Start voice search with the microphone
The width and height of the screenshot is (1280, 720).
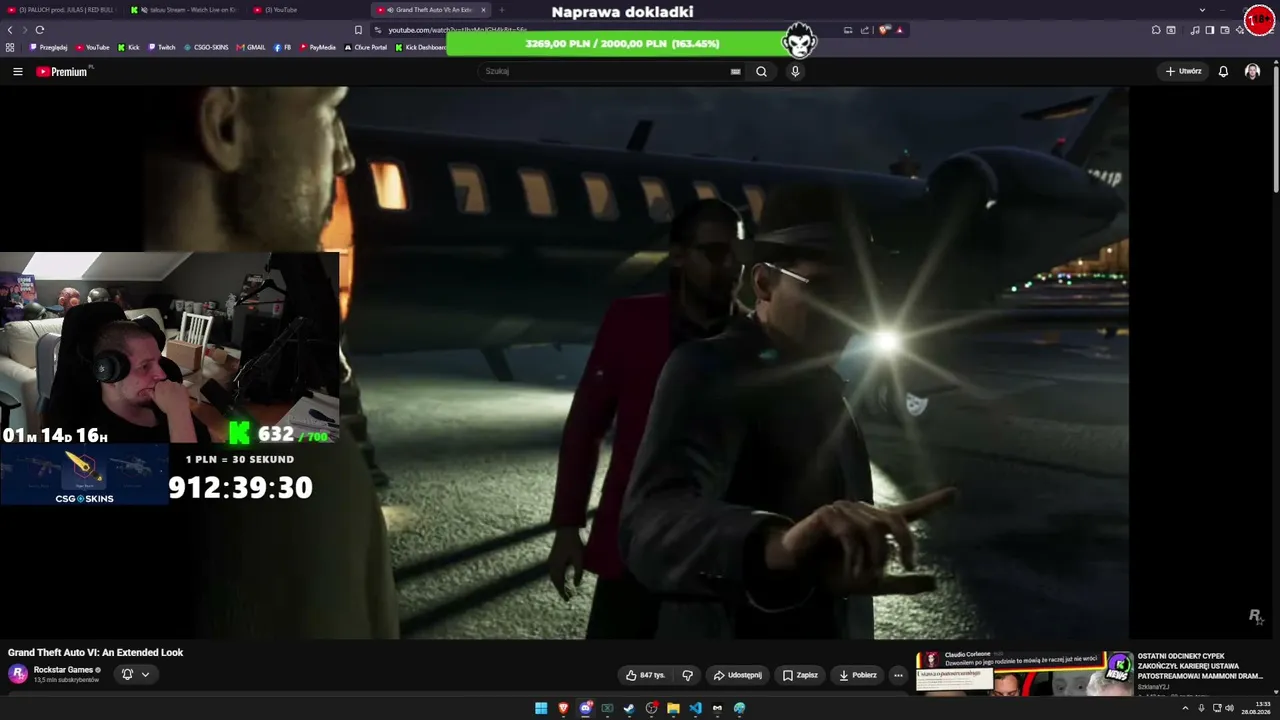coord(795,72)
